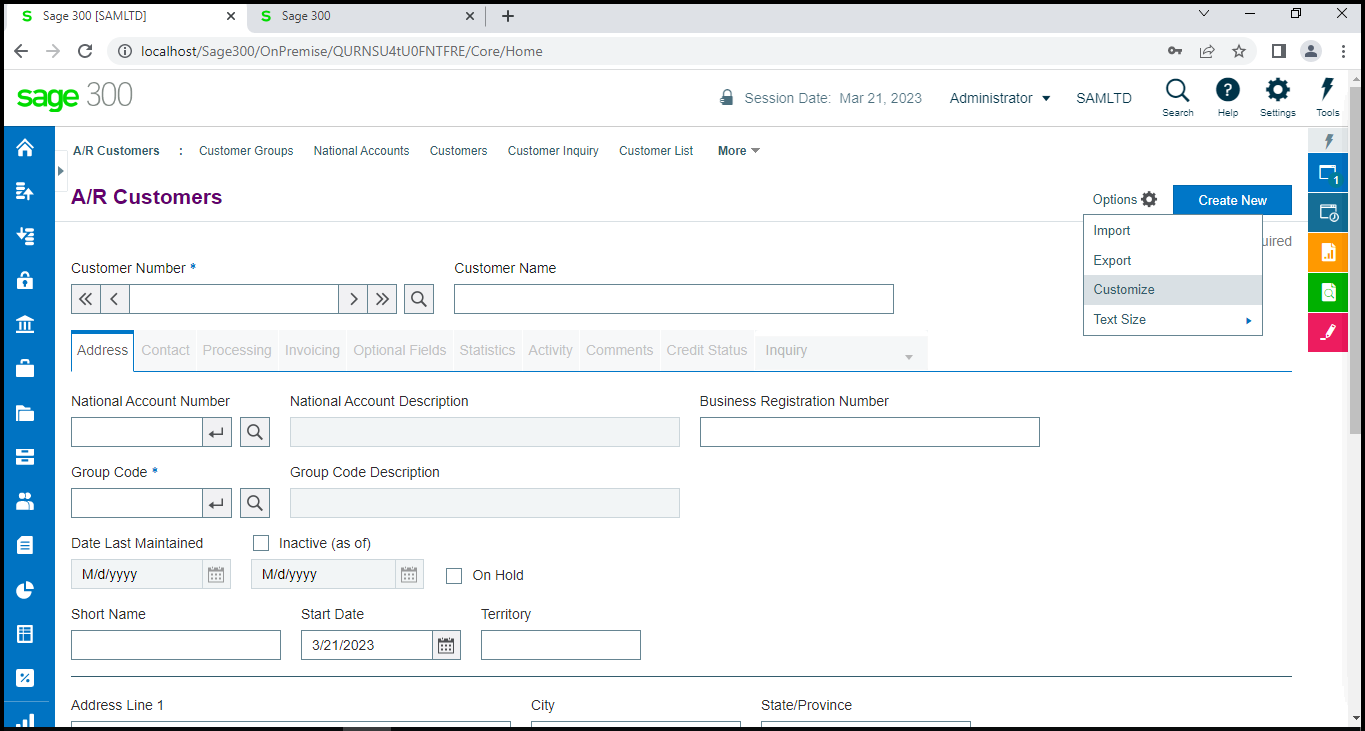This screenshot has height=731, width=1365.
Task: Open the Settings gear in header
Action: 1277,97
